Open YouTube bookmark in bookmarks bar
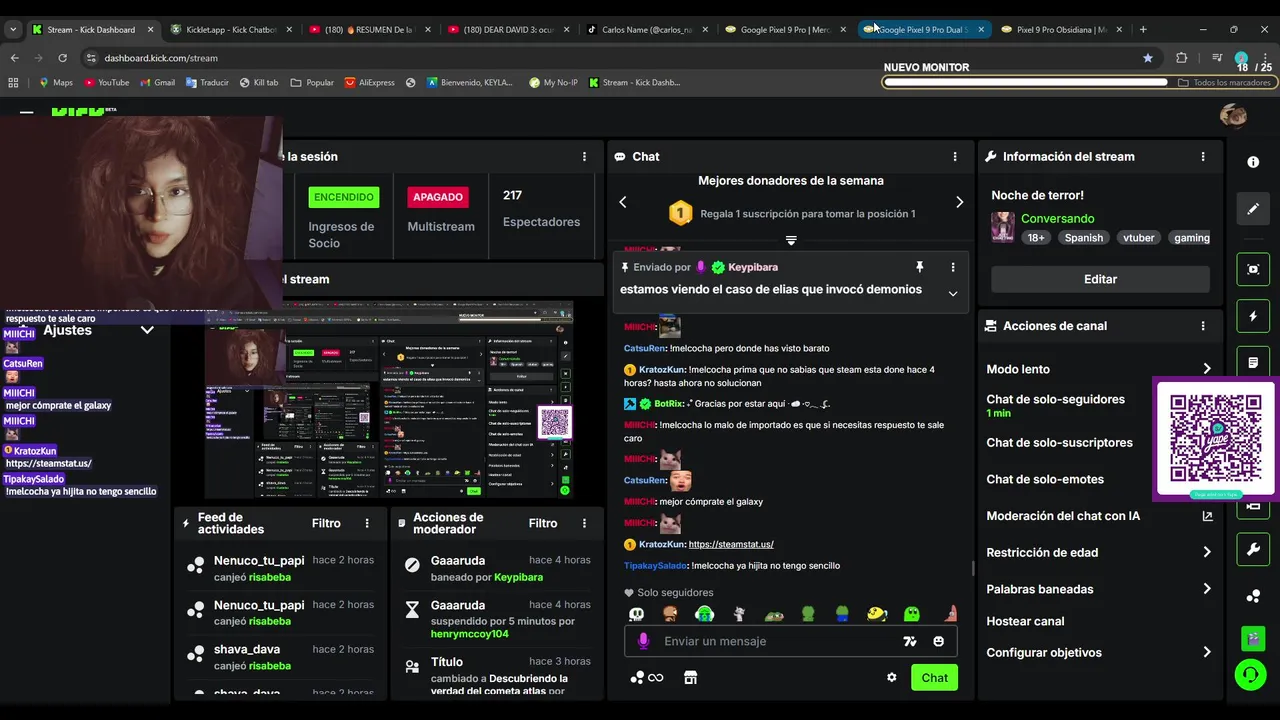This screenshot has width=1280, height=720. [x=106, y=83]
